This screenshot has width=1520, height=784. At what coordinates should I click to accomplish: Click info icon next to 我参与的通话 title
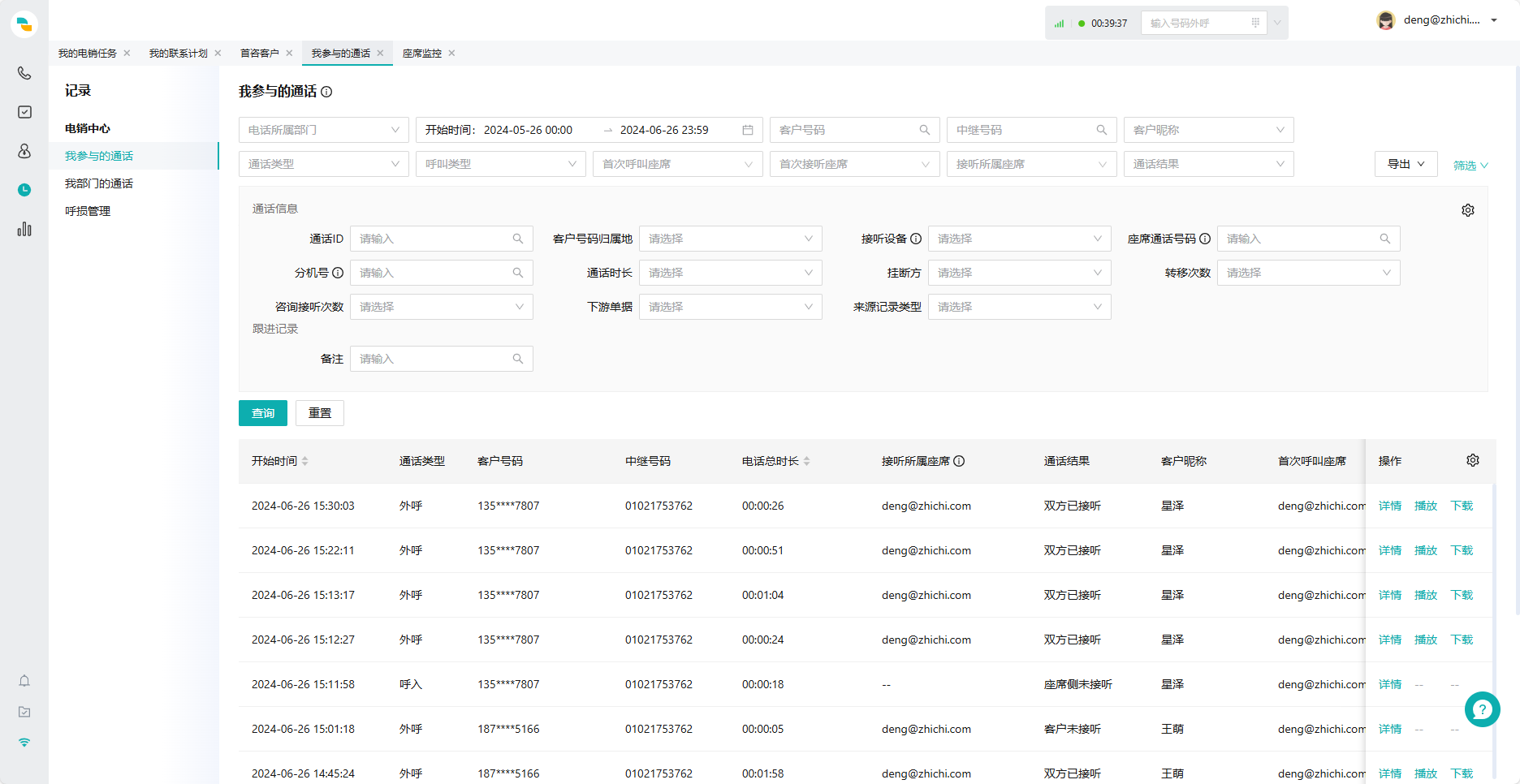pos(326,92)
